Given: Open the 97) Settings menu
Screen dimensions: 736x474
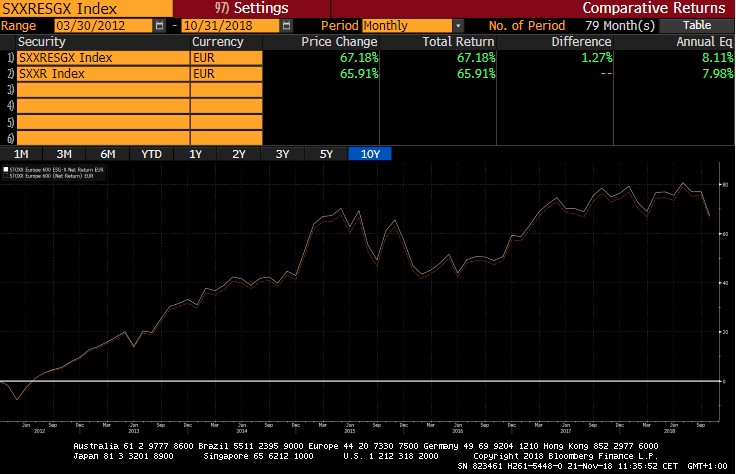Looking at the screenshot, I should [x=252, y=8].
